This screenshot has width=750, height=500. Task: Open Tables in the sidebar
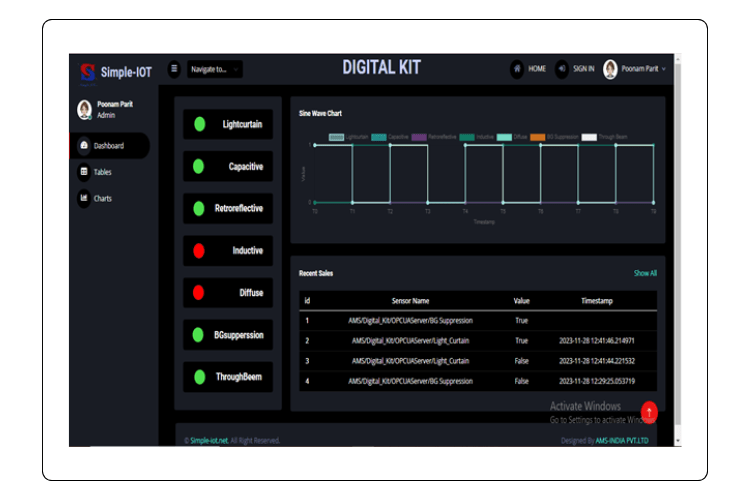102,172
